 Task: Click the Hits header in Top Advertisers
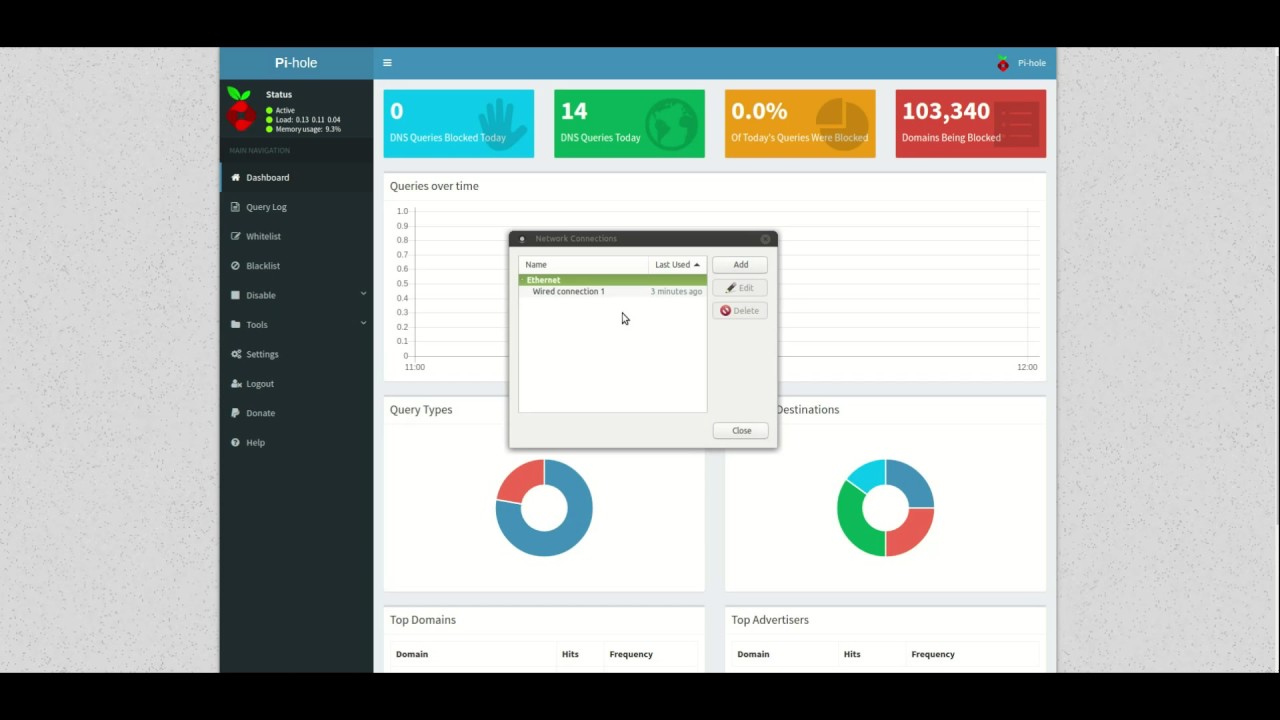tap(852, 654)
